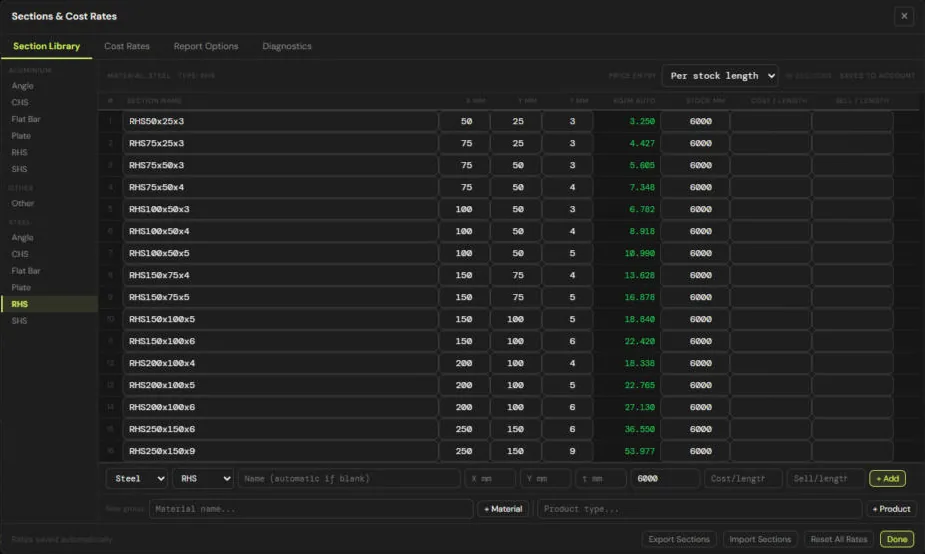925x554 pixels.
Task: Click Import Sections button
Action: (x=760, y=539)
